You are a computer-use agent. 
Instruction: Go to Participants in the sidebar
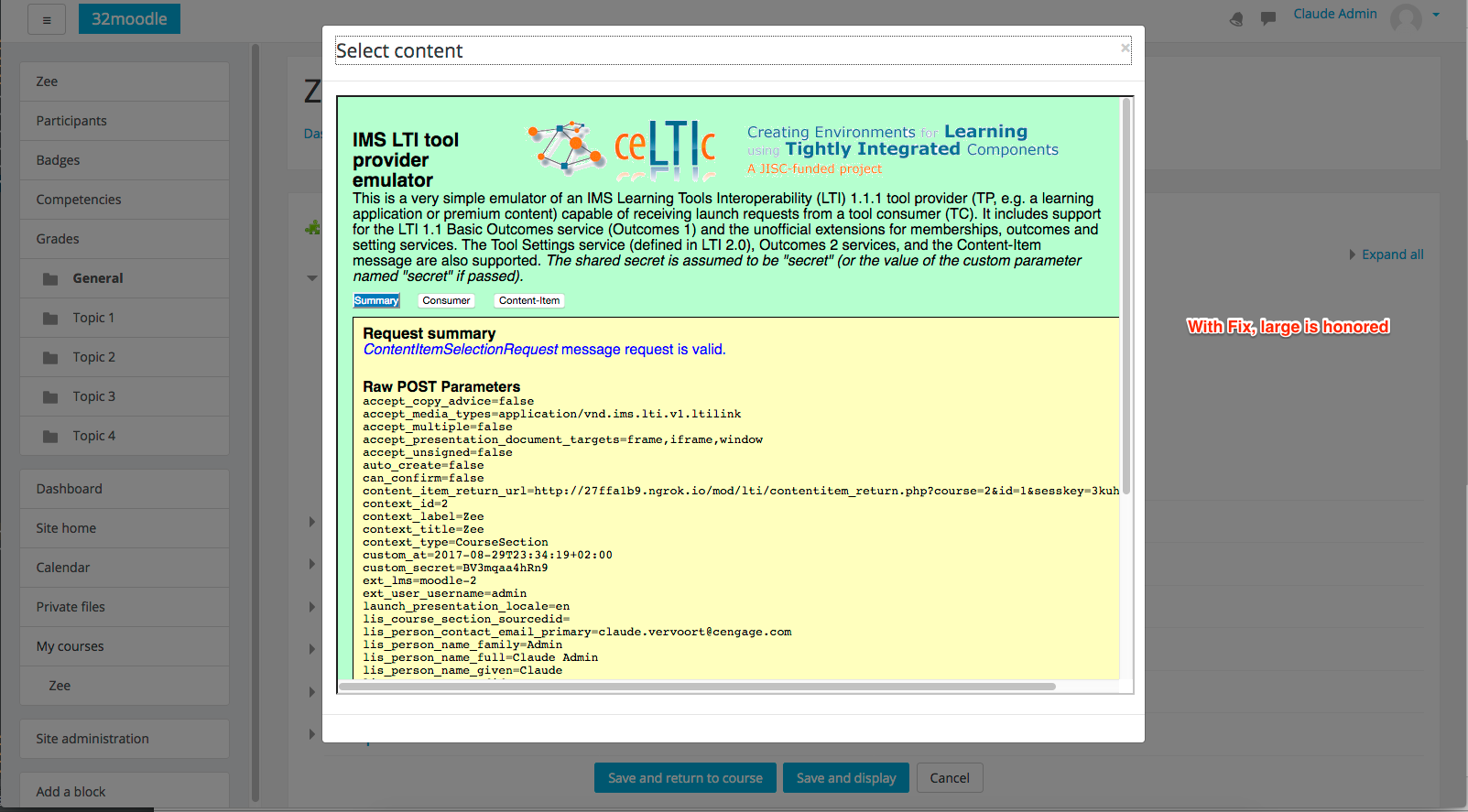click(x=125, y=121)
